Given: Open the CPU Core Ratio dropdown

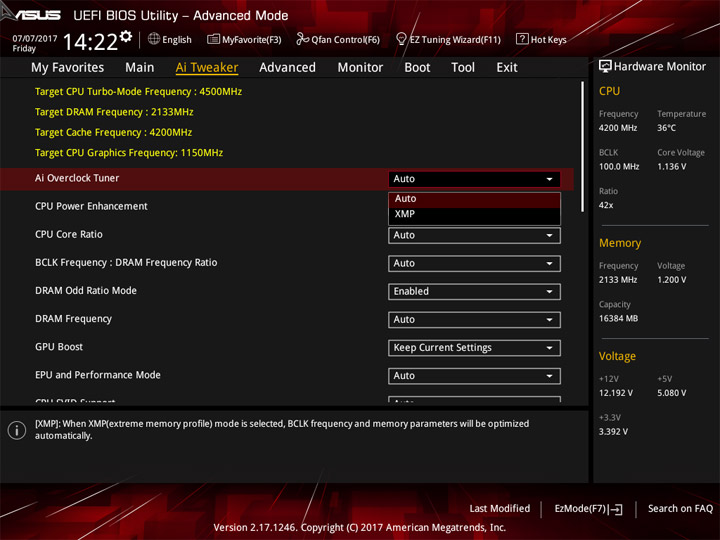Looking at the screenshot, I should click(x=474, y=235).
